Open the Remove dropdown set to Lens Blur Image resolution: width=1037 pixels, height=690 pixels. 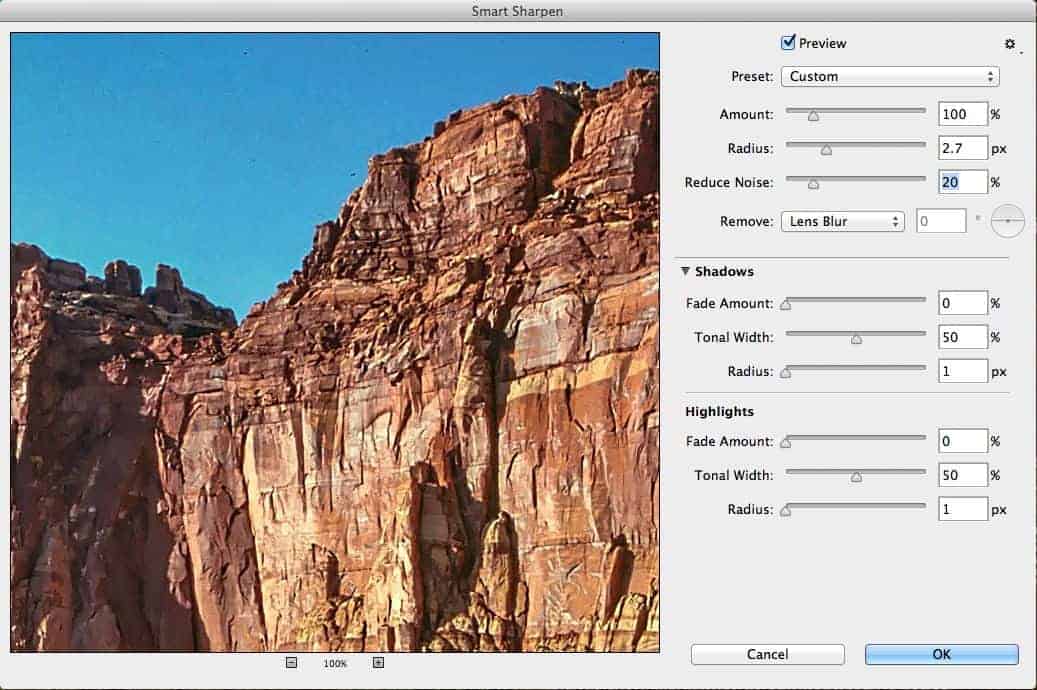pos(842,221)
